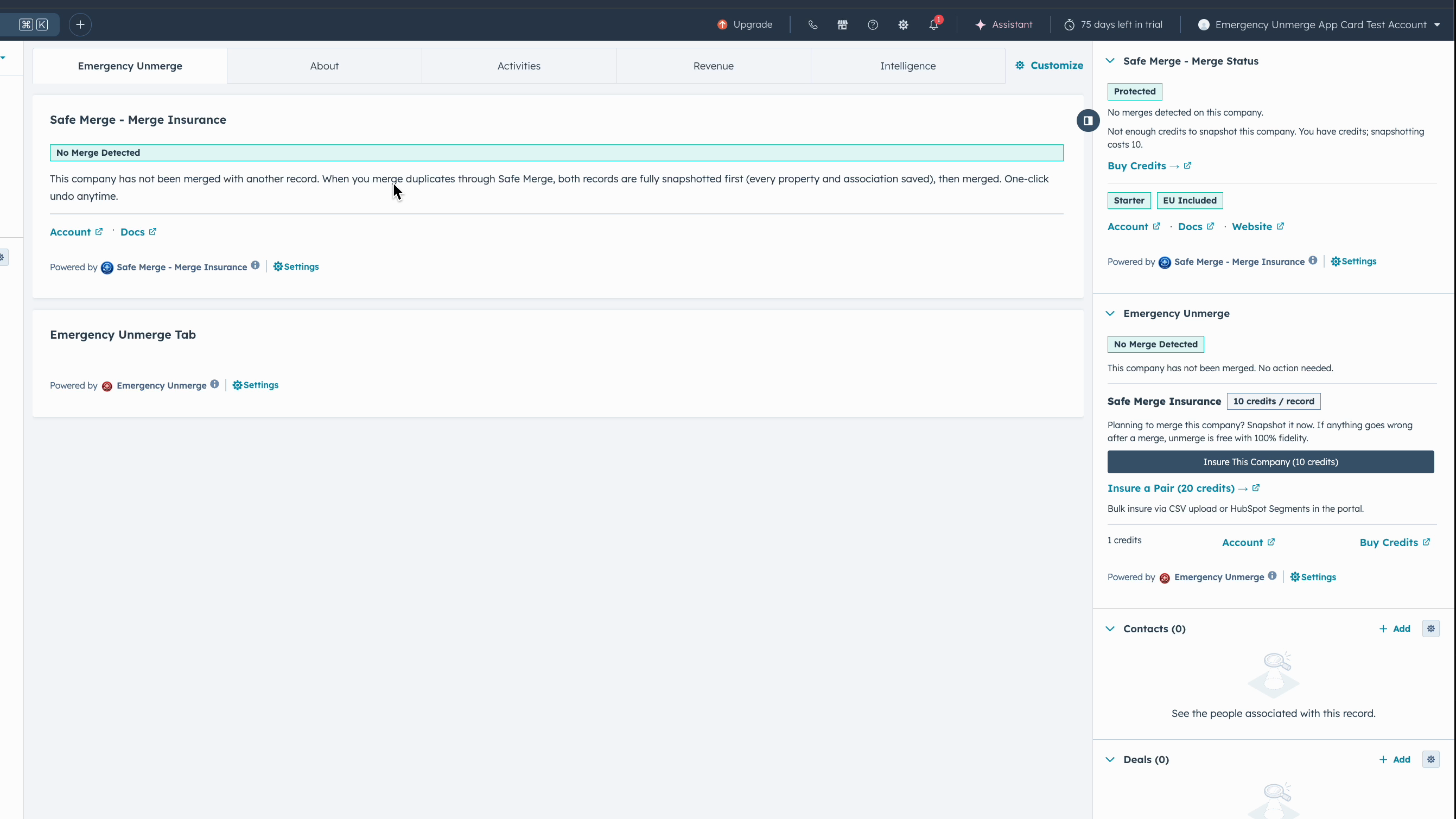Click the plus create button in top bar

[80, 24]
